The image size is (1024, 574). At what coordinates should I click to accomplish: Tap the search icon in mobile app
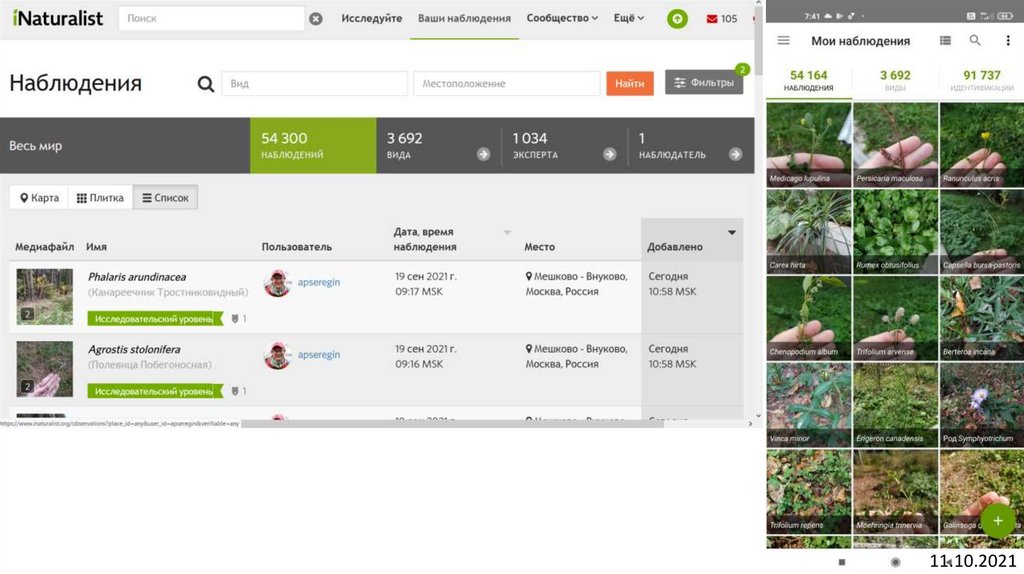[x=975, y=40]
